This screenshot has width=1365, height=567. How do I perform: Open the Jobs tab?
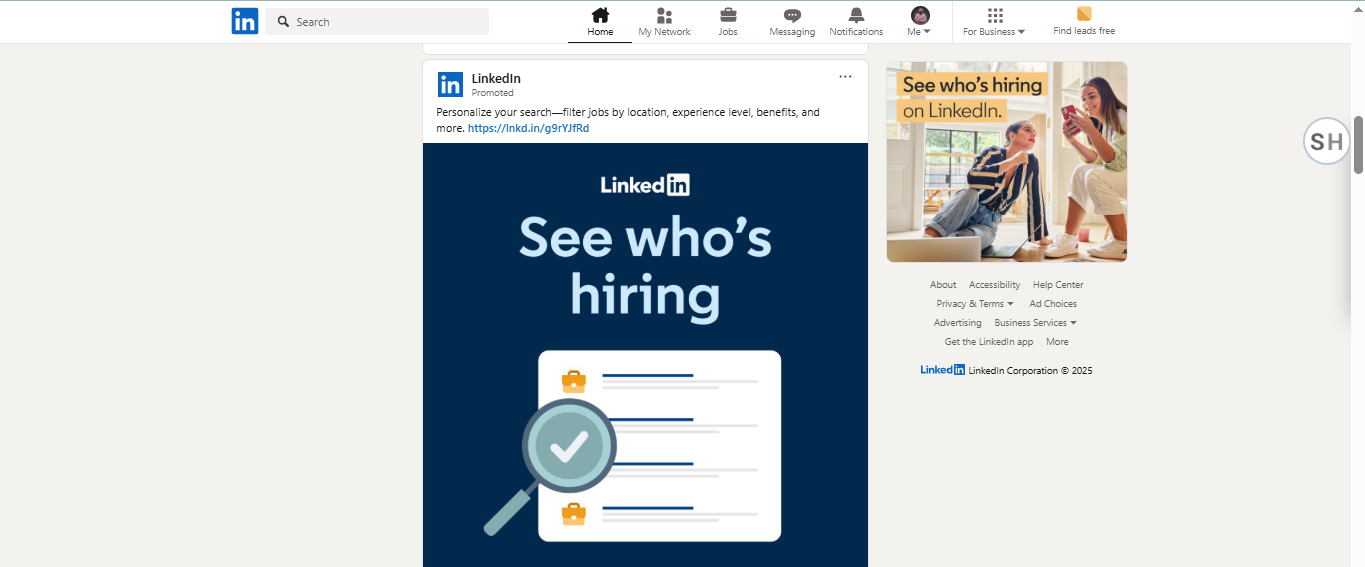tap(728, 22)
